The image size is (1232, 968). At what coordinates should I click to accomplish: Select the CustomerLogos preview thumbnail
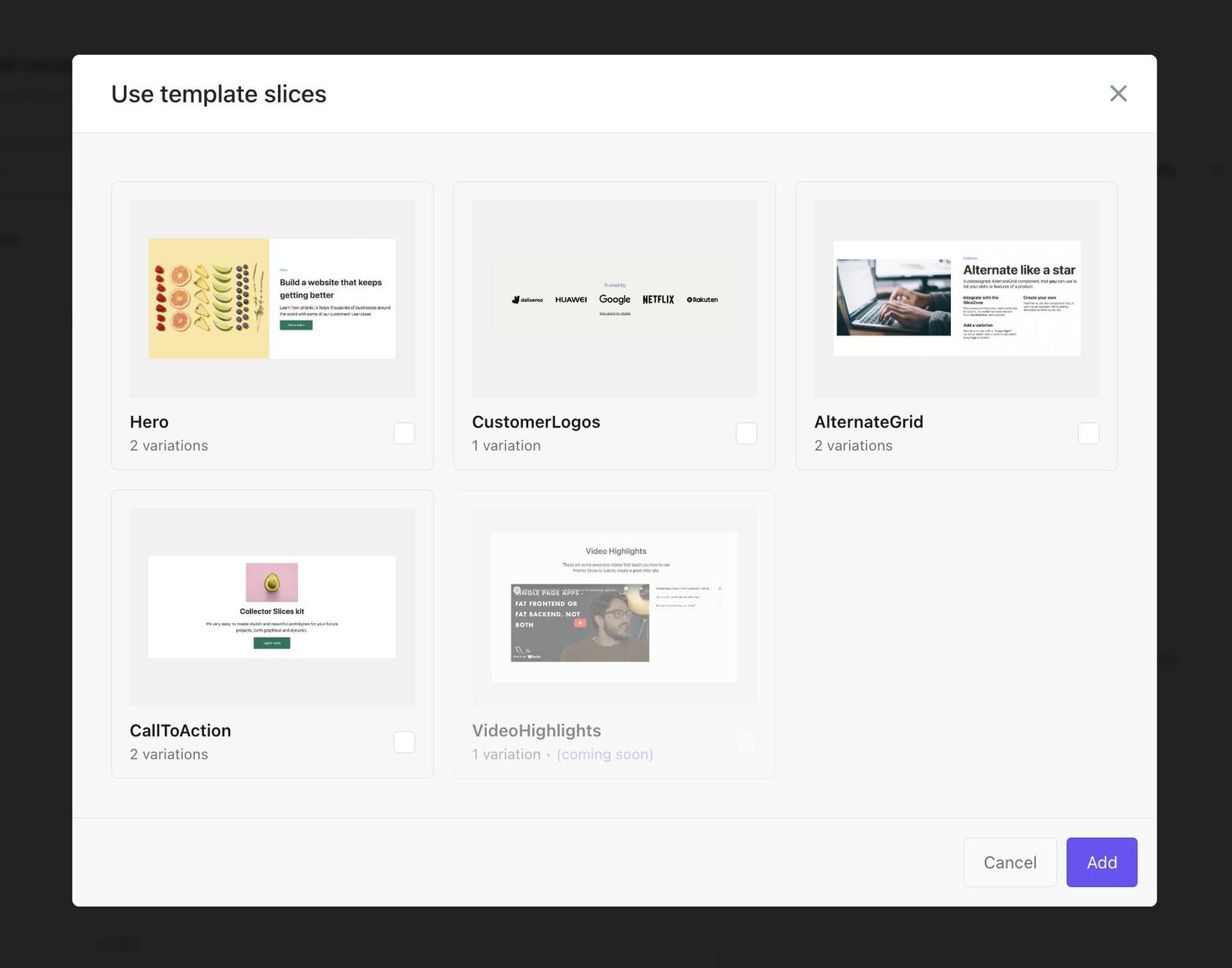pos(614,299)
